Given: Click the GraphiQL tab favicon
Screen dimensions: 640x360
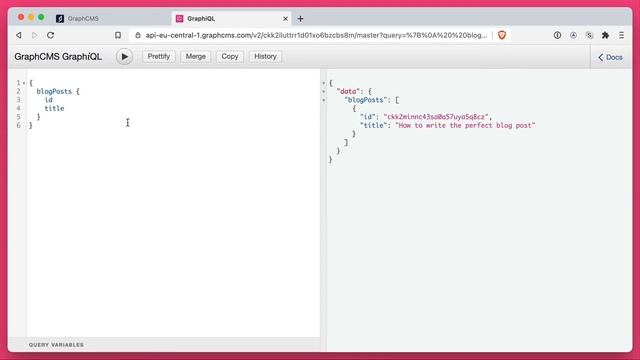Looking at the screenshot, I should 179,18.
